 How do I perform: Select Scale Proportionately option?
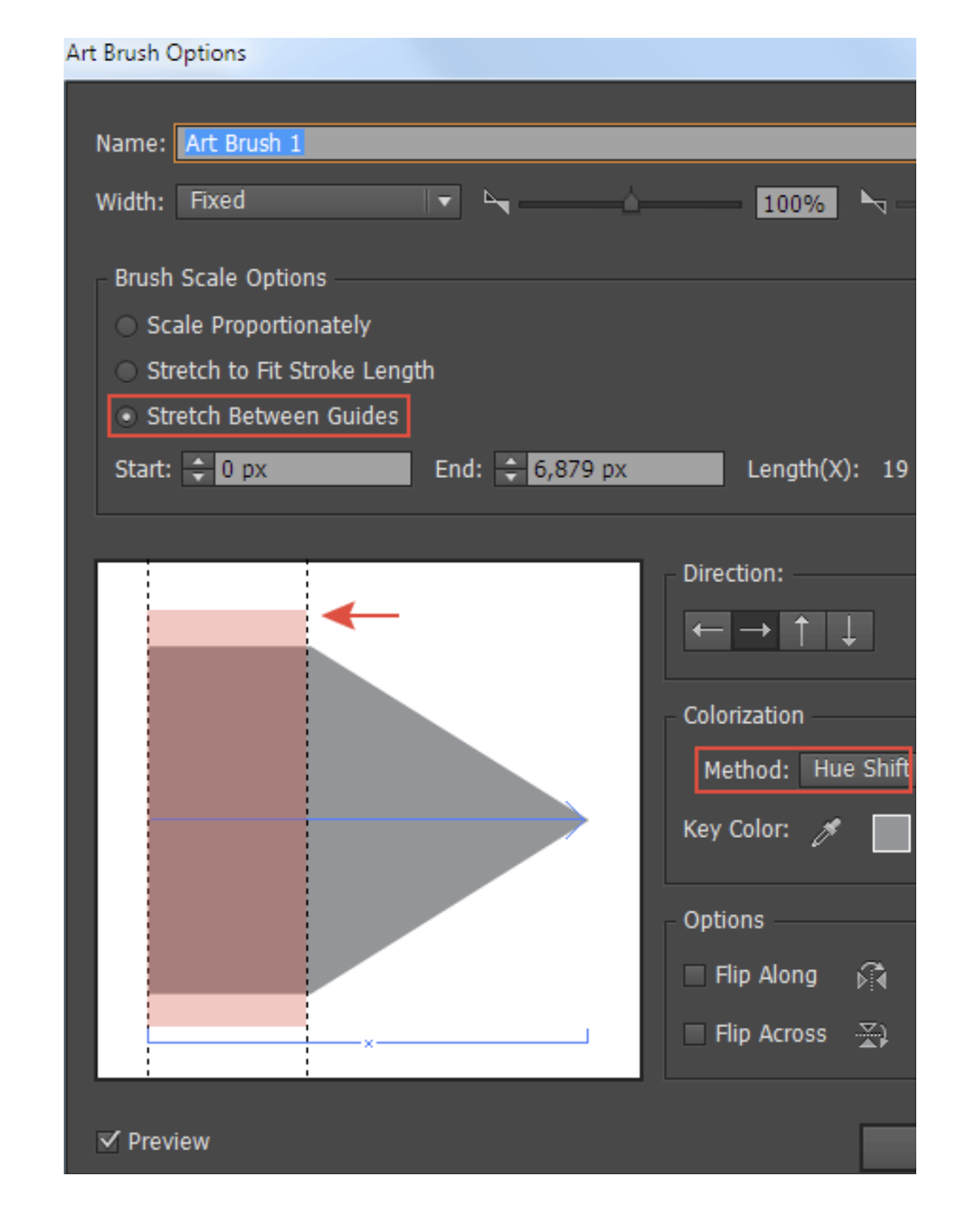pos(127,325)
